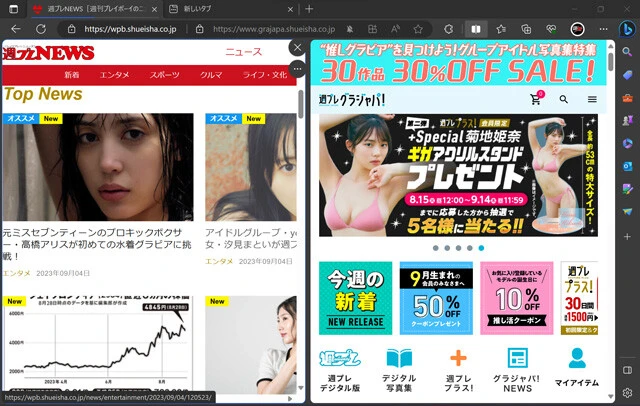Add this page to favorites star
Screen dimensions: 640x406
[418, 29]
